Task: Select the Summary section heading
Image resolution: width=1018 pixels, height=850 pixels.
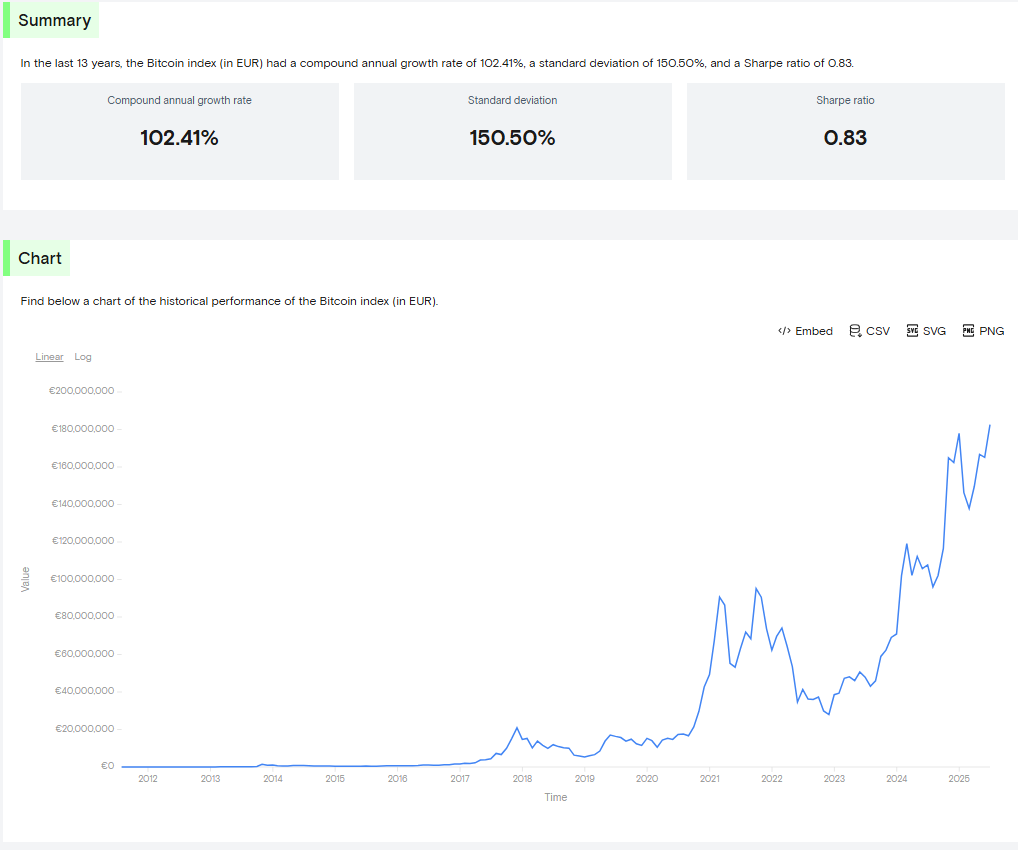Action: [54, 20]
